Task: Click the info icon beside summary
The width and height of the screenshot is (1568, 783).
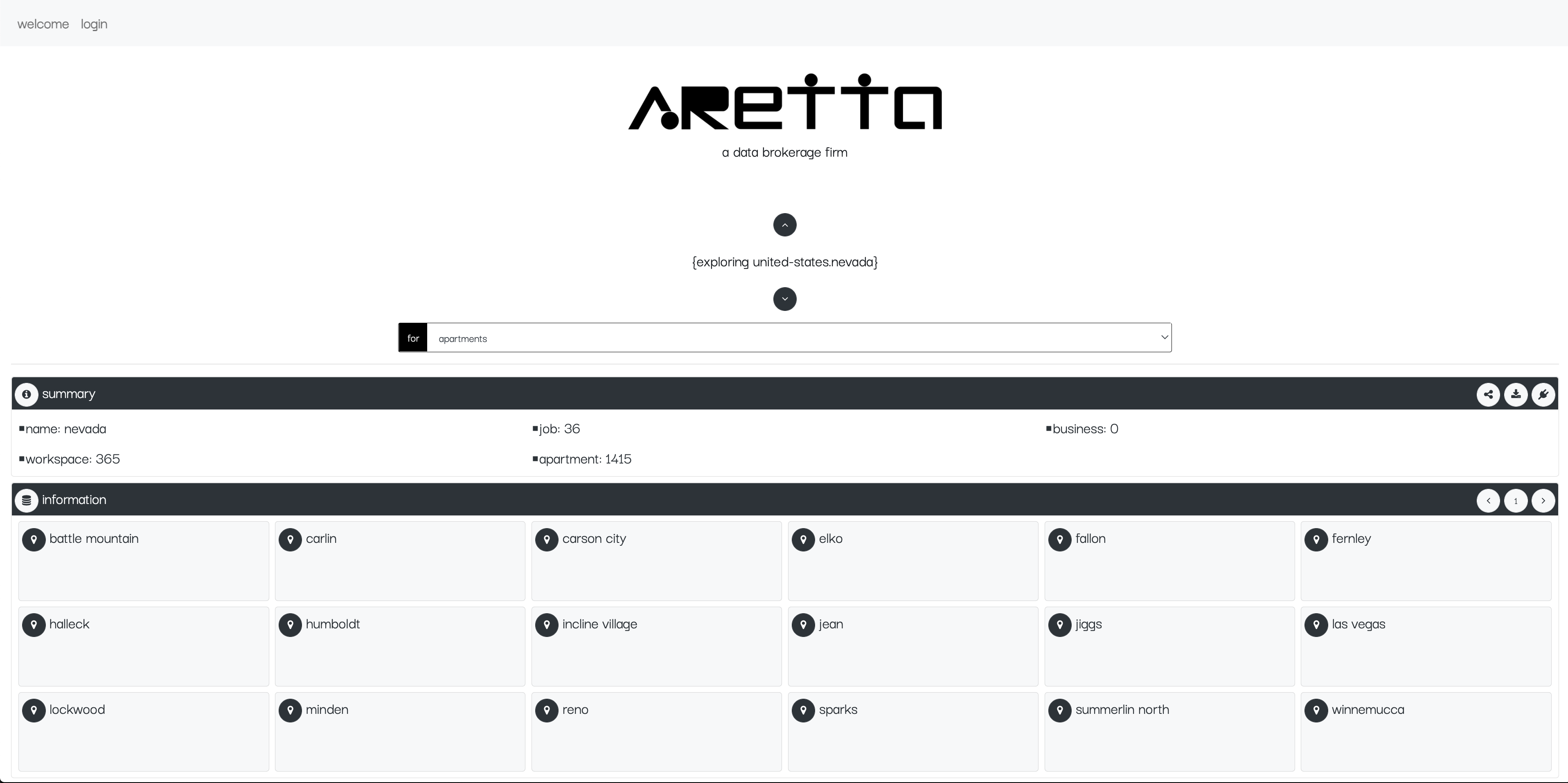Action: 26,394
